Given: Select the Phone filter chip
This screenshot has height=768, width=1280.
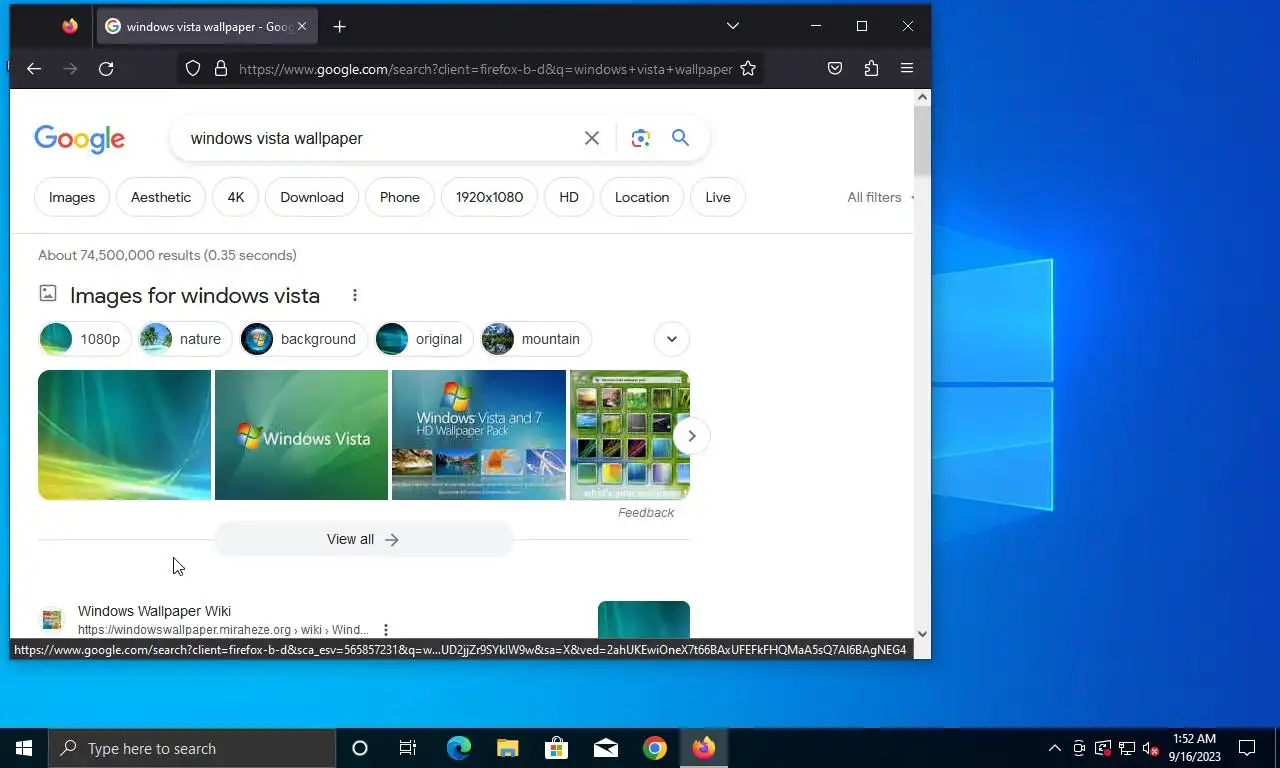Looking at the screenshot, I should pos(400,197).
